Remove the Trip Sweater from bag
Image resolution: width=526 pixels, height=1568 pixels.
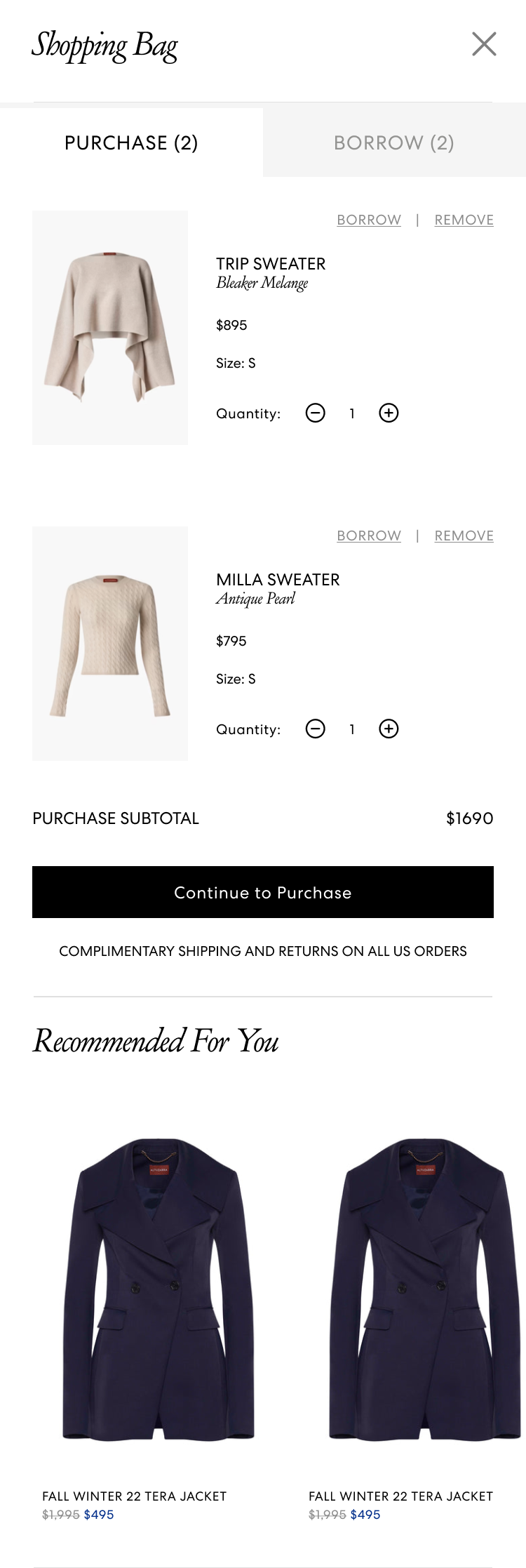[x=464, y=220]
